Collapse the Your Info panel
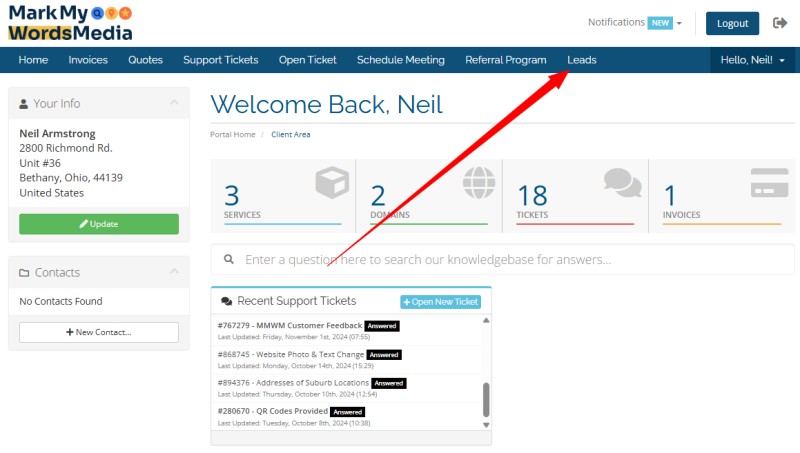This screenshot has height=453, width=800. (x=174, y=103)
